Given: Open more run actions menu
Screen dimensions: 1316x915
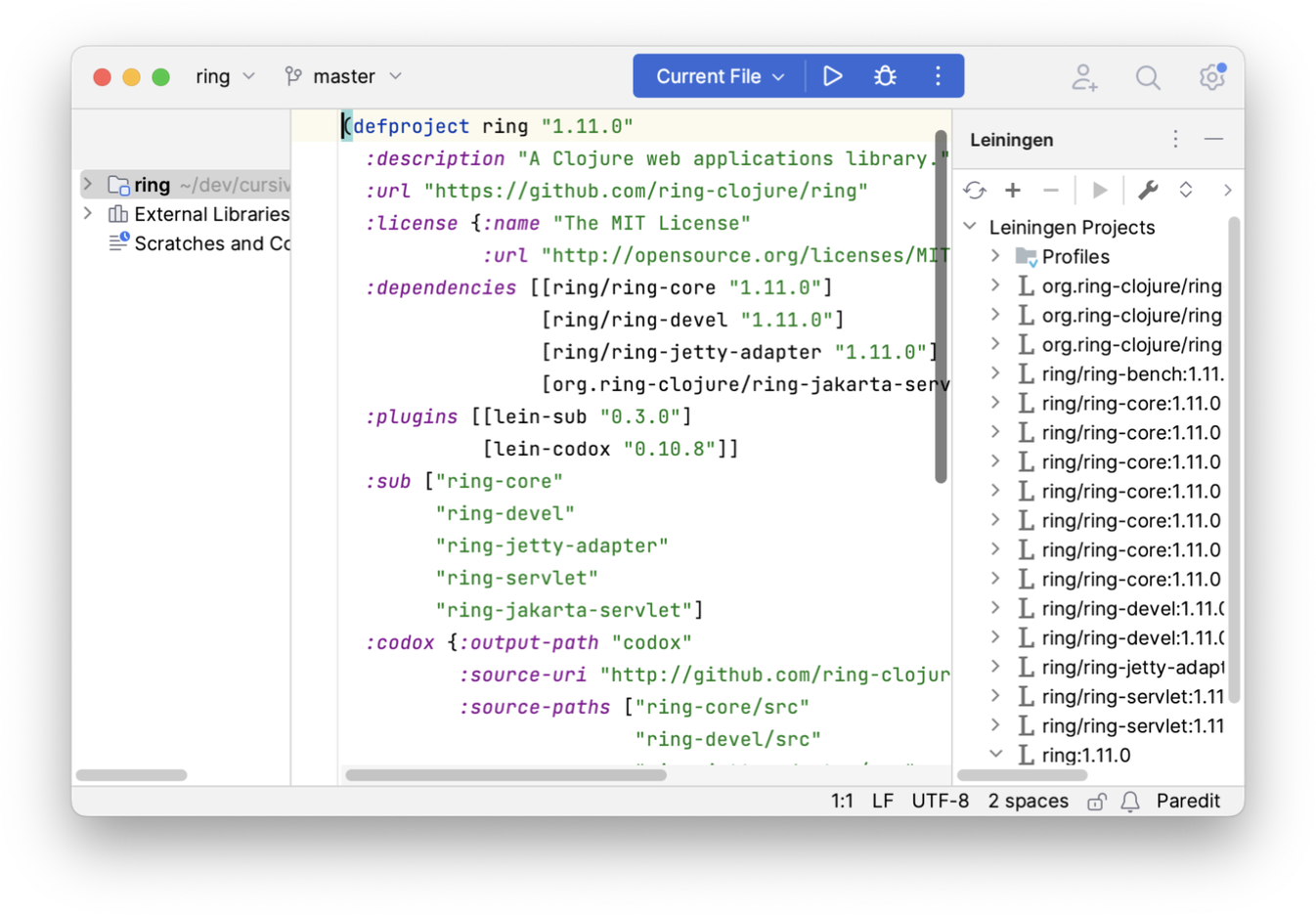Looking at the screenshot, I should coord(938,76).
